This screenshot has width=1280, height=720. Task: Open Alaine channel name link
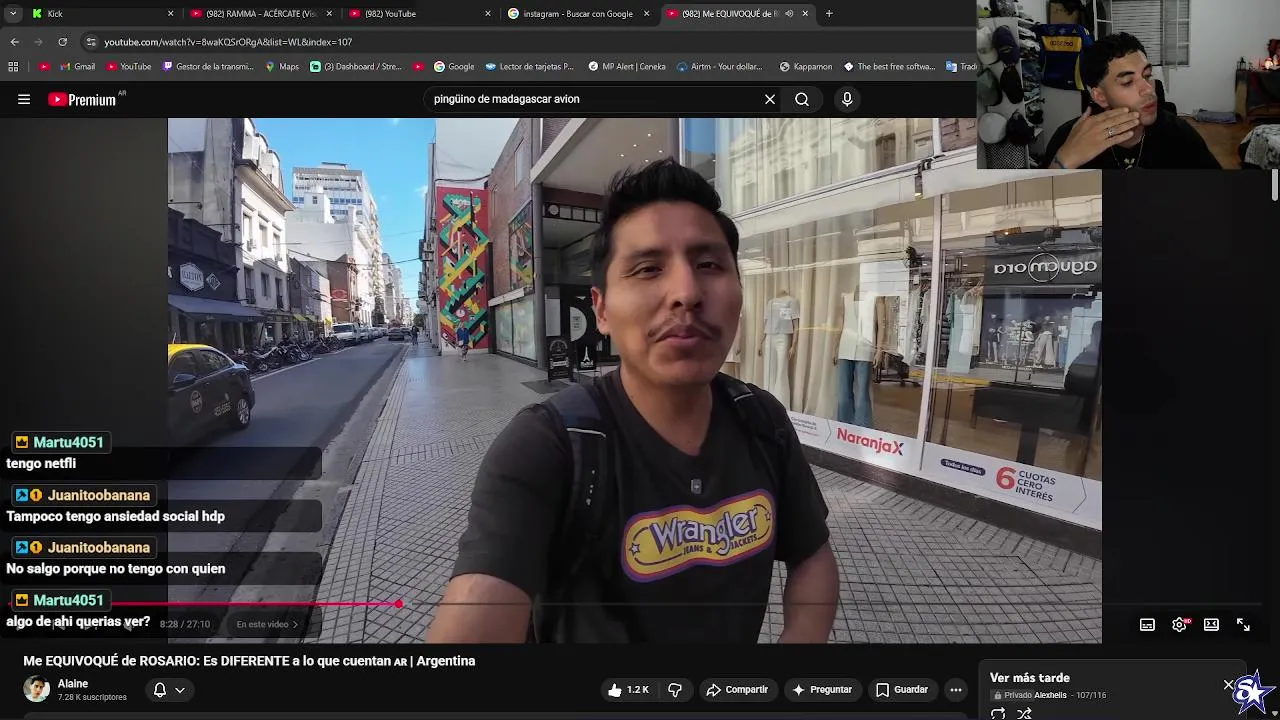point(73,684)
